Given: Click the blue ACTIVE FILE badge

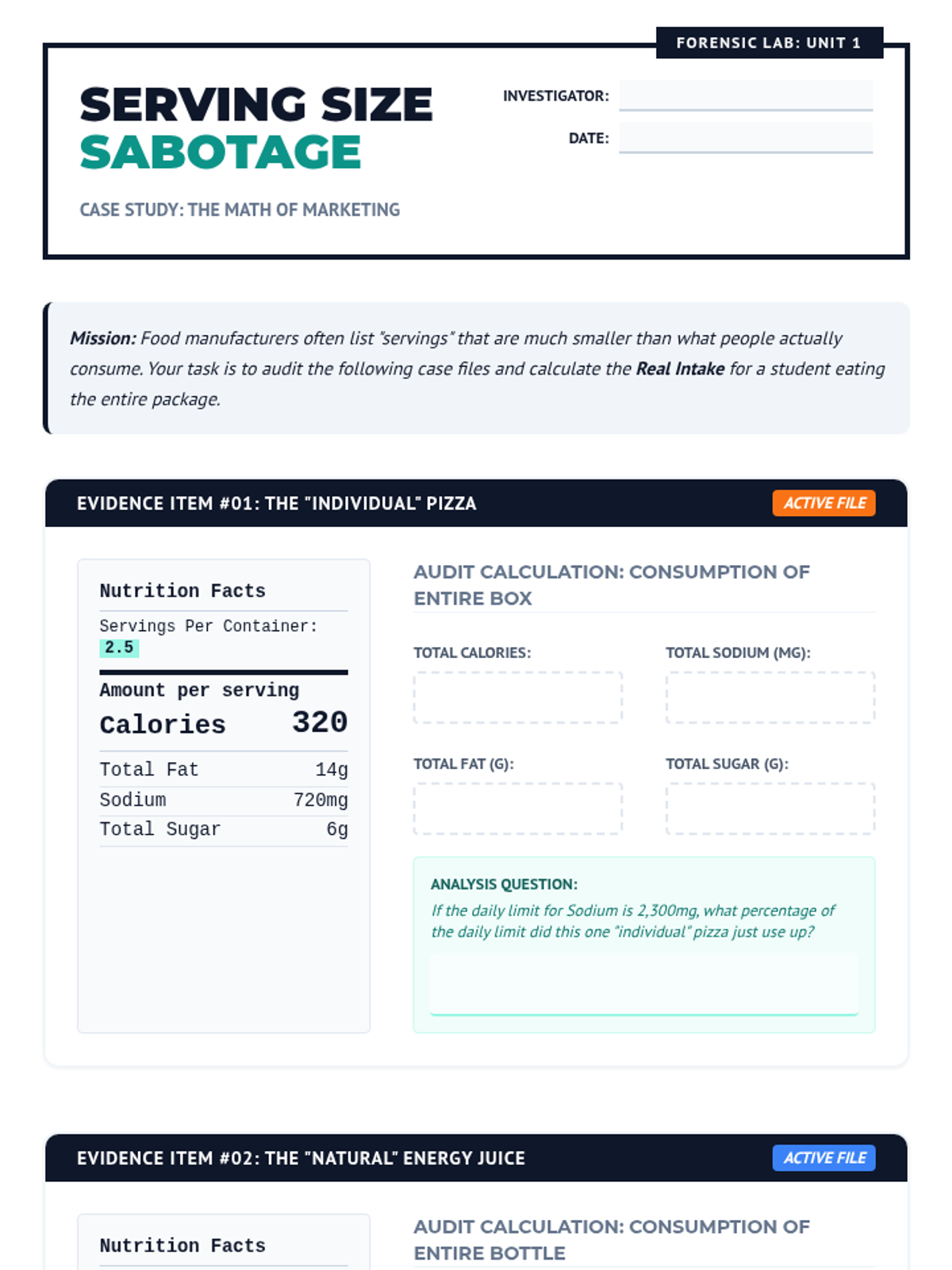Looking at the screenshot, I should click(x=823, y=1158).
